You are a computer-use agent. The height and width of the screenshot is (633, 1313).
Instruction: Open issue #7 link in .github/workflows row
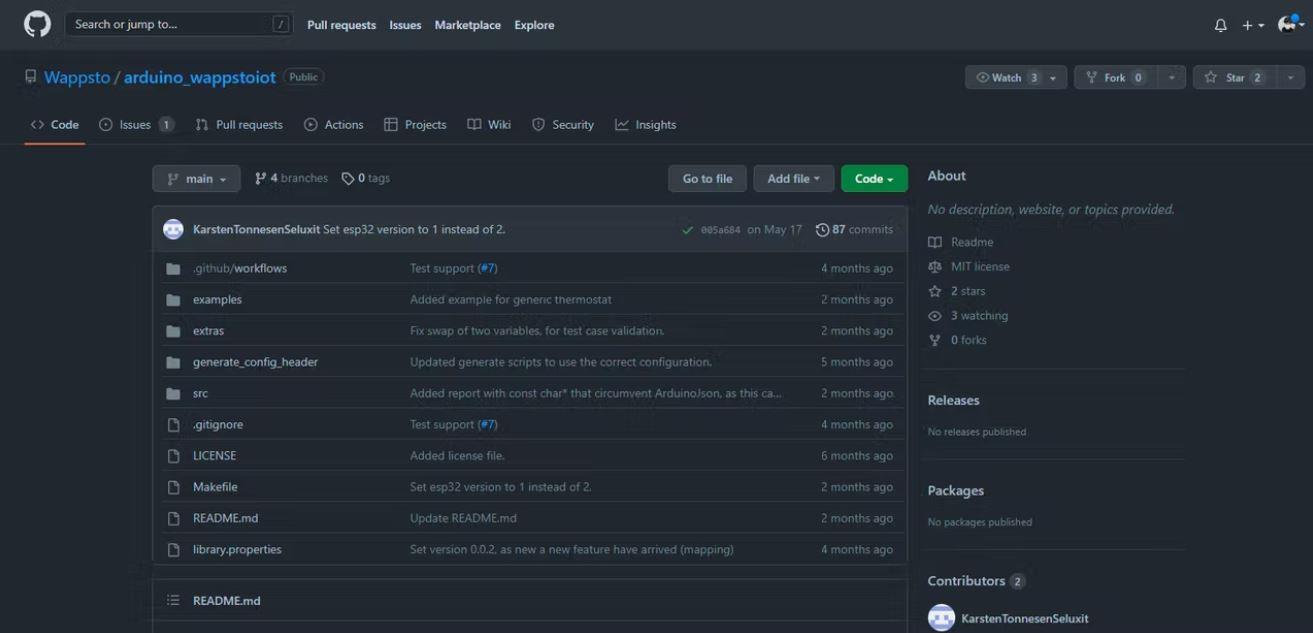(487, 268)
